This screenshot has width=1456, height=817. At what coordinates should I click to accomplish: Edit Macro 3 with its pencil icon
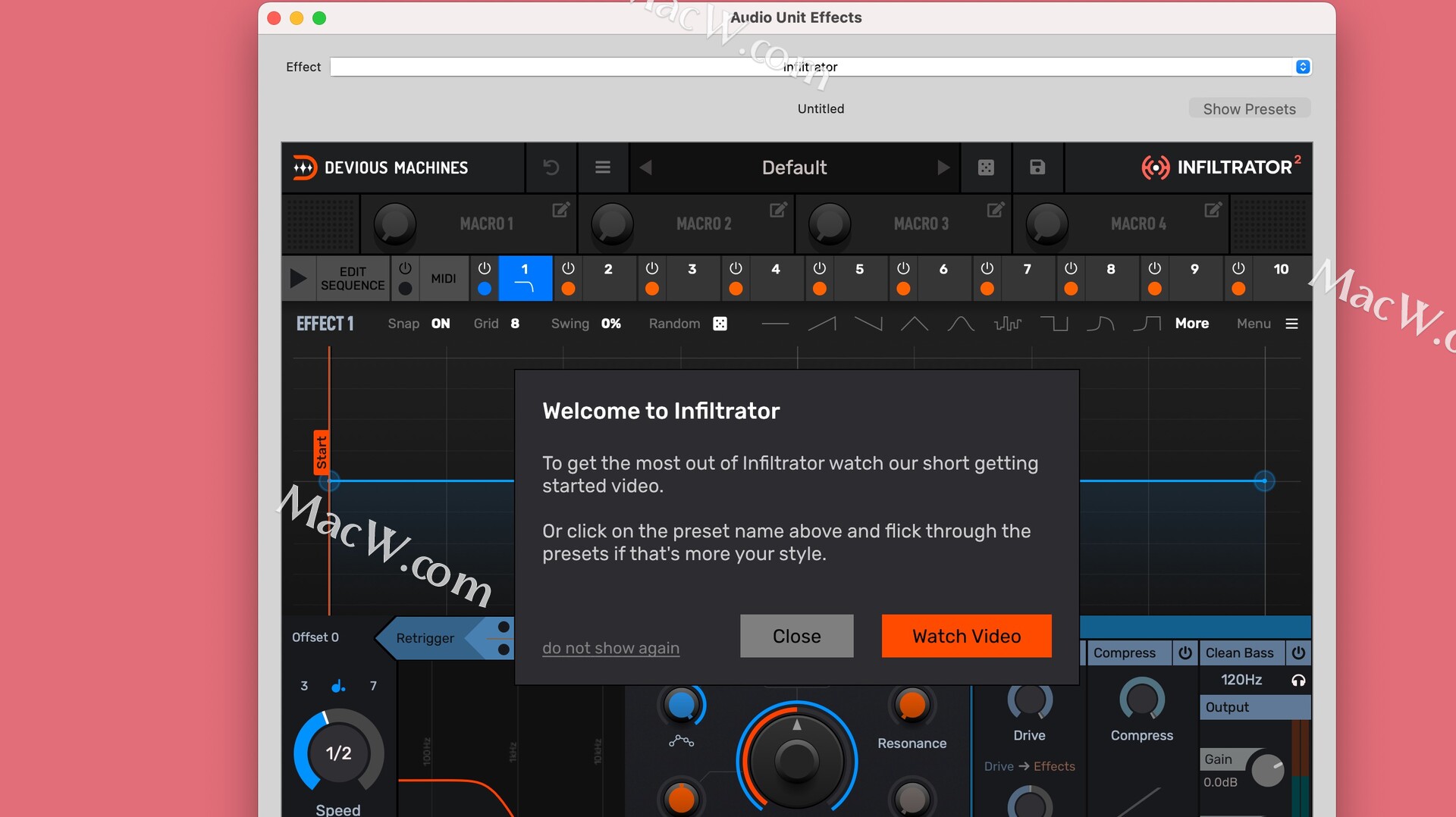click(996, 210)
